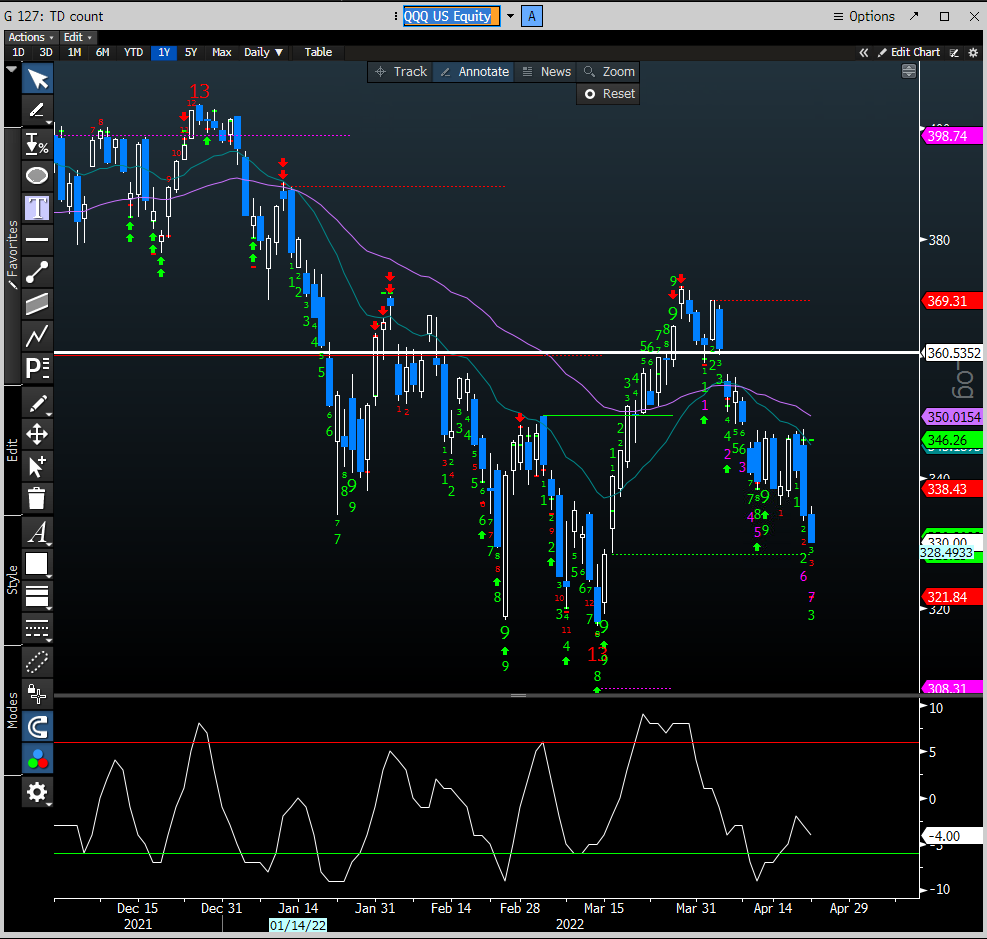Image resolution: width=987 pixels, height=939 pixels.
Task: Toggle the dashed-outline hide annotations mode
Action: (37, 662)
